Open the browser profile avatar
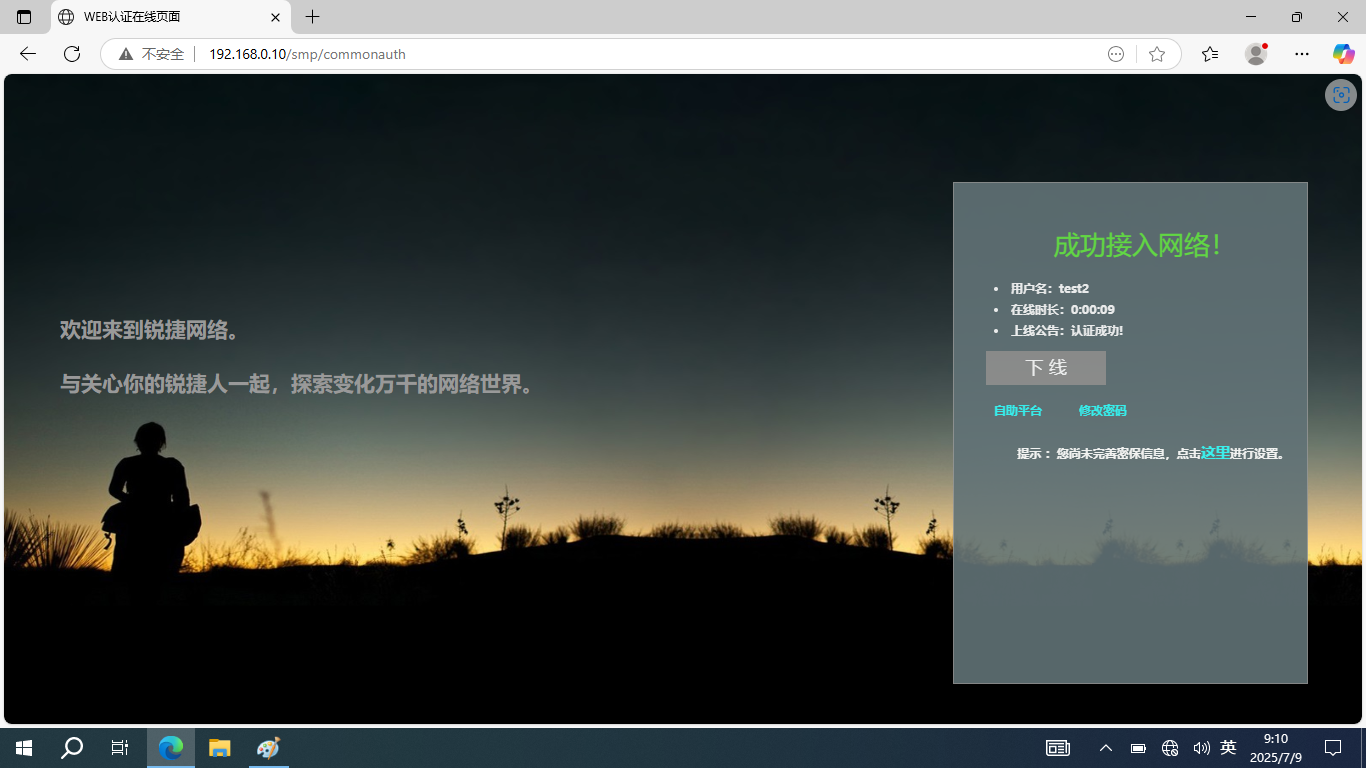 pyautogui.click(x=1256, y=54)
